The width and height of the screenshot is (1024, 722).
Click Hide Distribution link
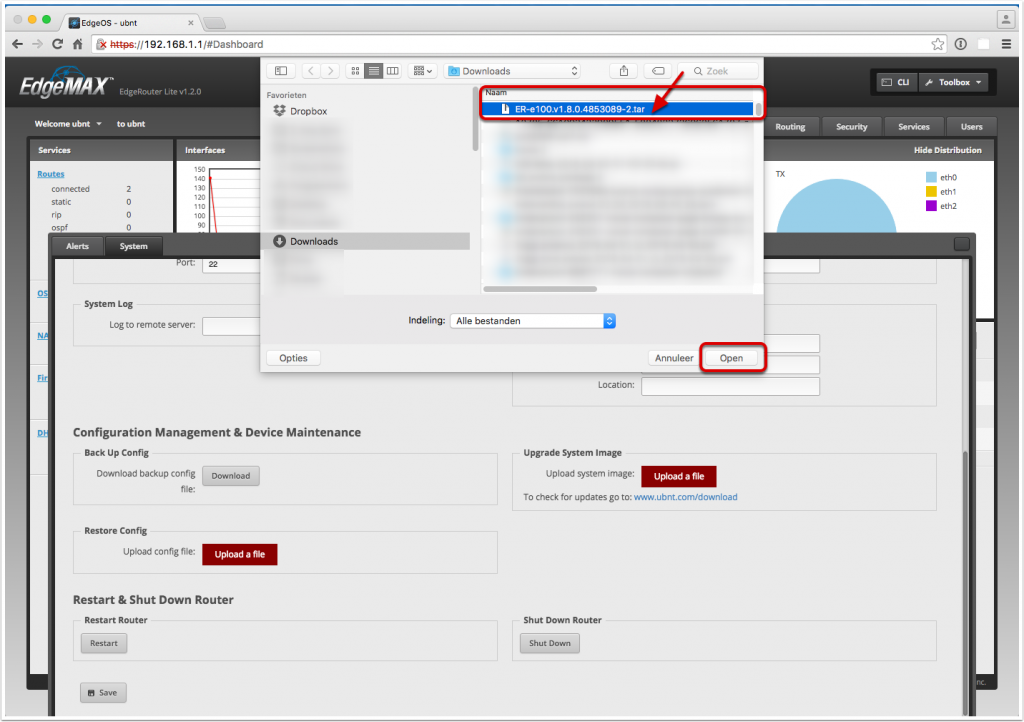click(948, 150)
